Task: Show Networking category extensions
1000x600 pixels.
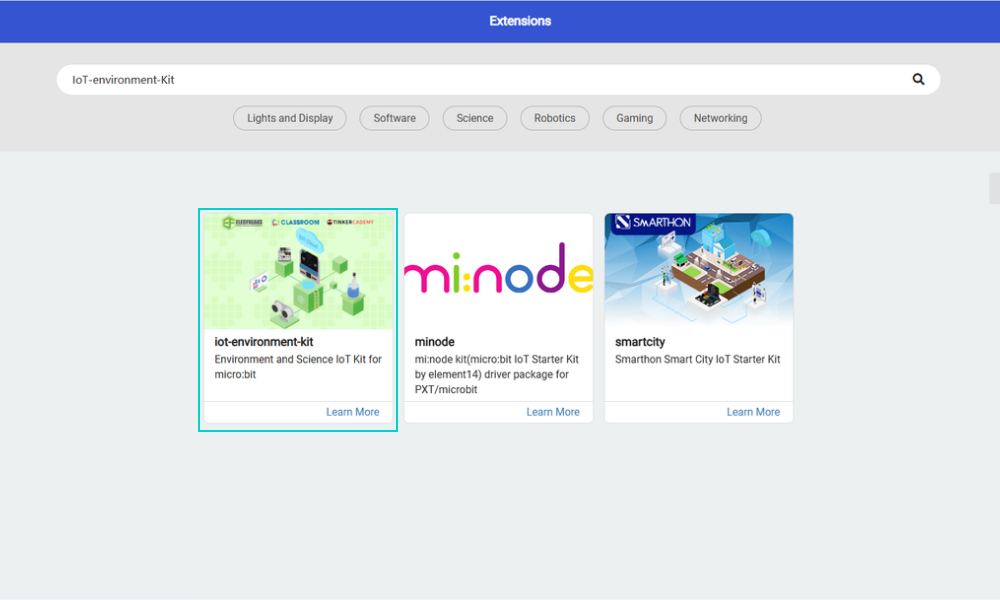Action: click(x=720, y=118)
